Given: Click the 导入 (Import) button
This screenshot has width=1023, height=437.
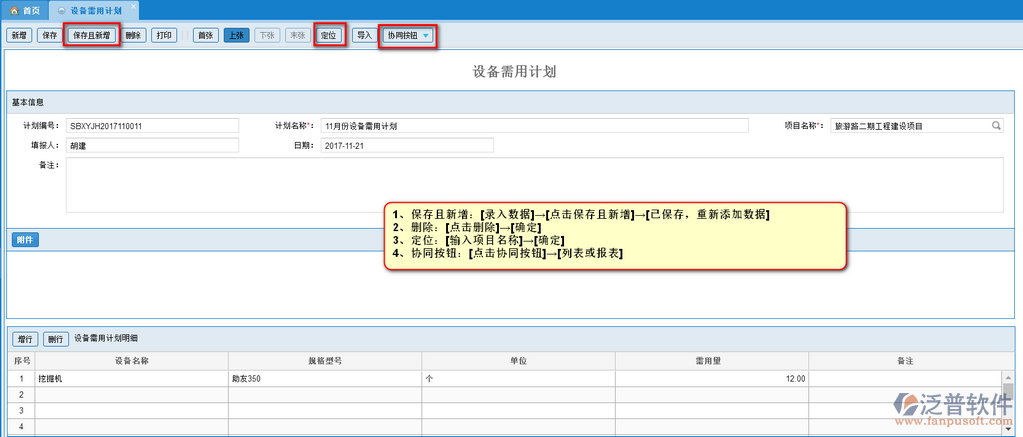Looking at the screenshot, I should coord(364,35).
